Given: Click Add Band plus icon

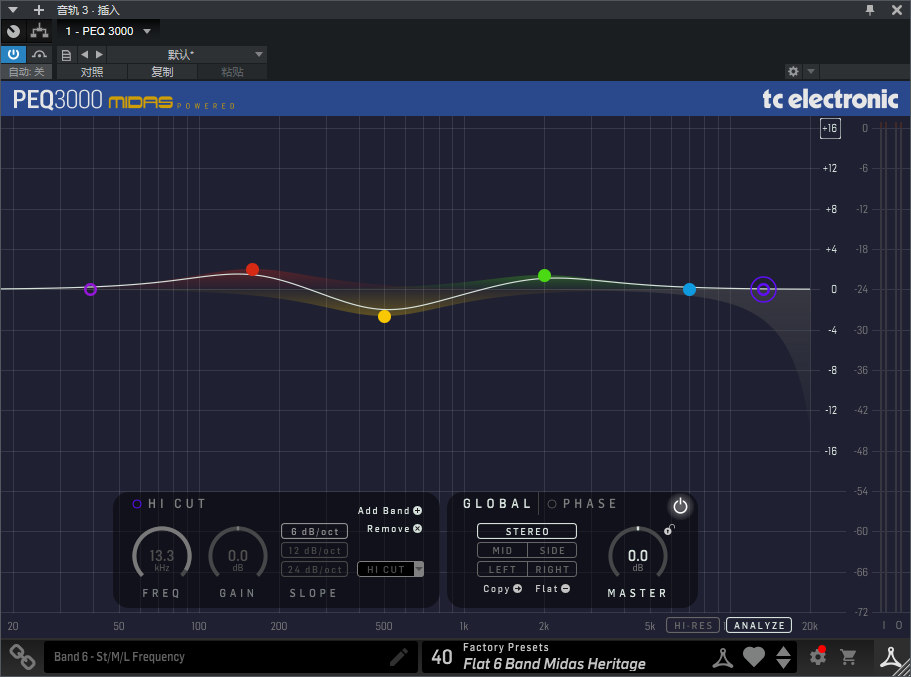Looking at the screenshot, I should click(x=418, y=510).
